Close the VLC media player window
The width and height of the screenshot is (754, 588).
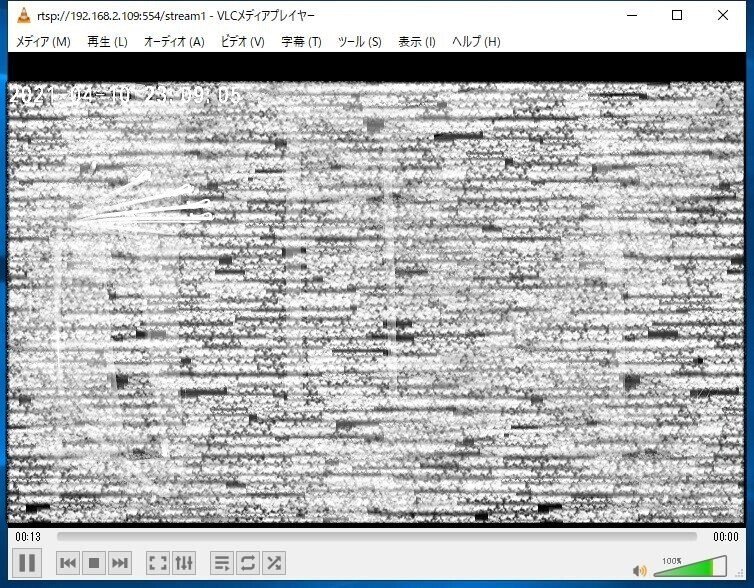pyautogui.click(x=723, y=15)
